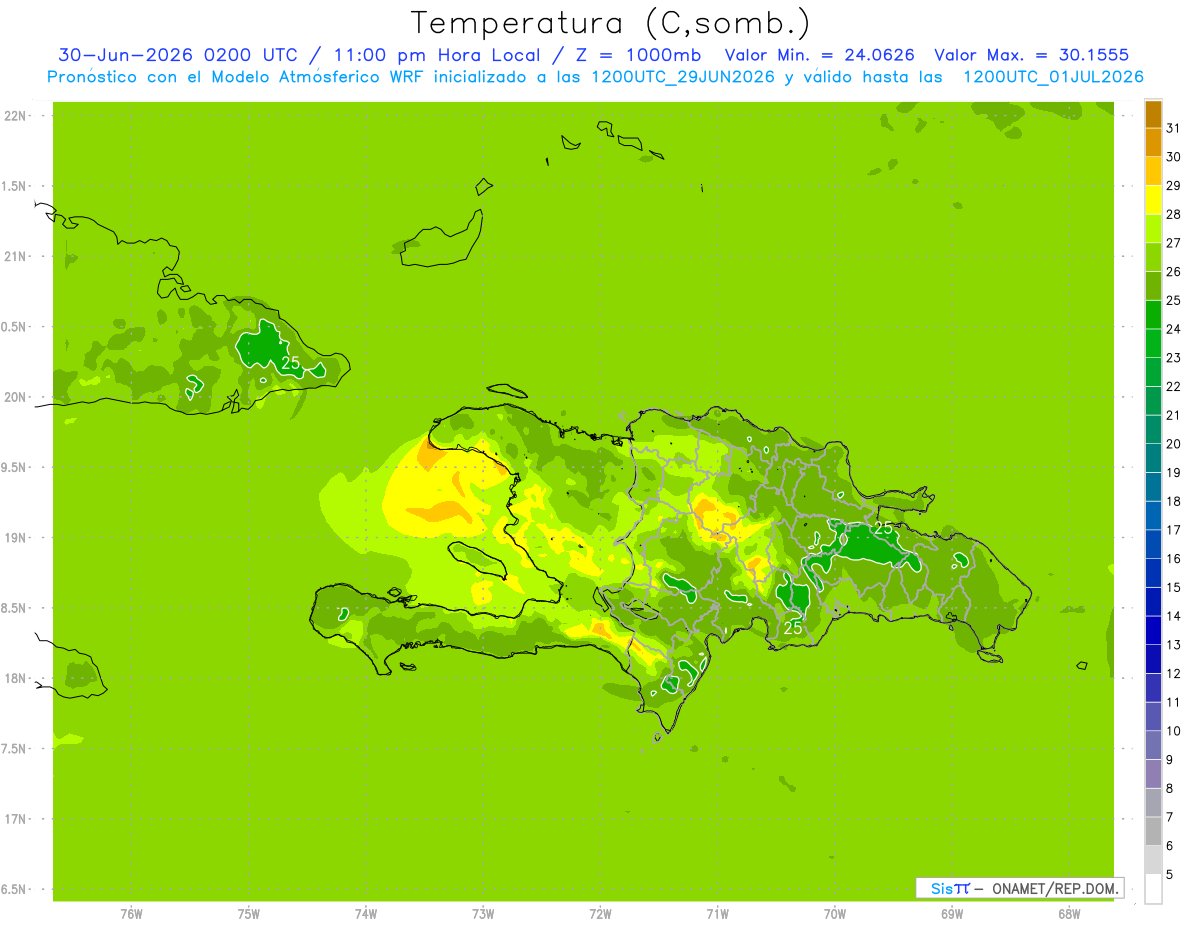The height and width of the screenshot is (927, 1200).
Task: Click the 'Valor Min. = 24.0626' value
Action: (818, 55)
